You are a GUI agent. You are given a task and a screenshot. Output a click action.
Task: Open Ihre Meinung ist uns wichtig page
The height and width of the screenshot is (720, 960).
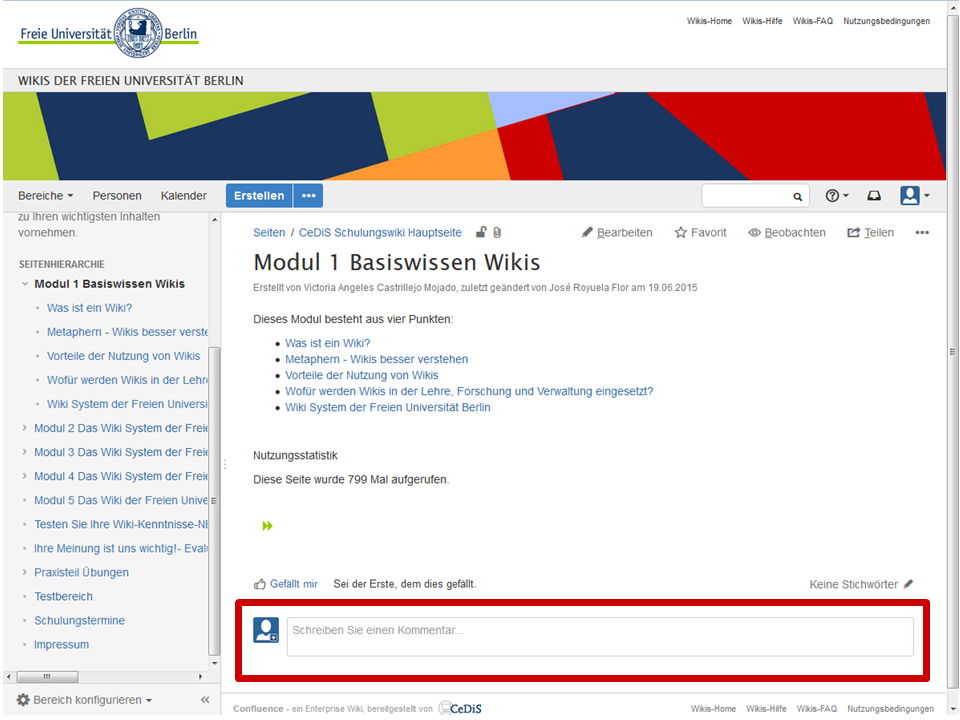pyautogui.click(x=121, y=548)
